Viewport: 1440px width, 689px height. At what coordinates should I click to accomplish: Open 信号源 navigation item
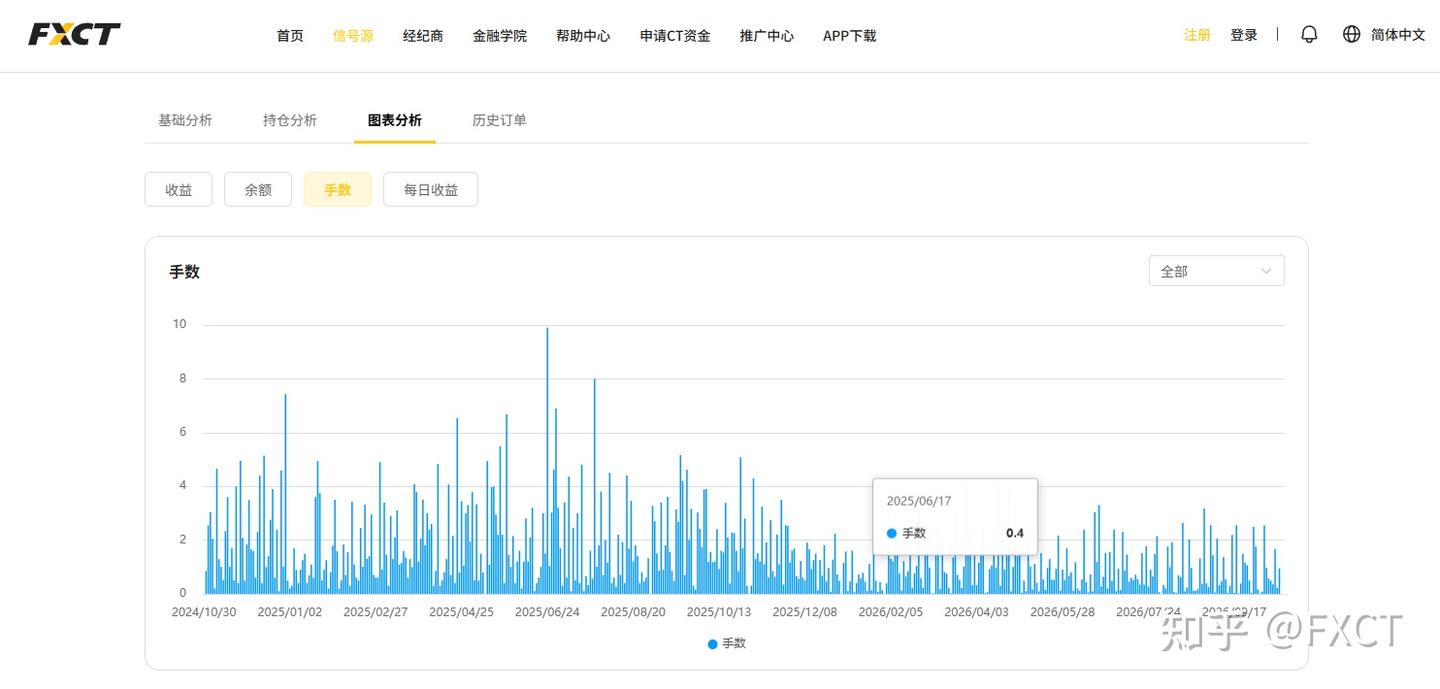click(353, 36)
